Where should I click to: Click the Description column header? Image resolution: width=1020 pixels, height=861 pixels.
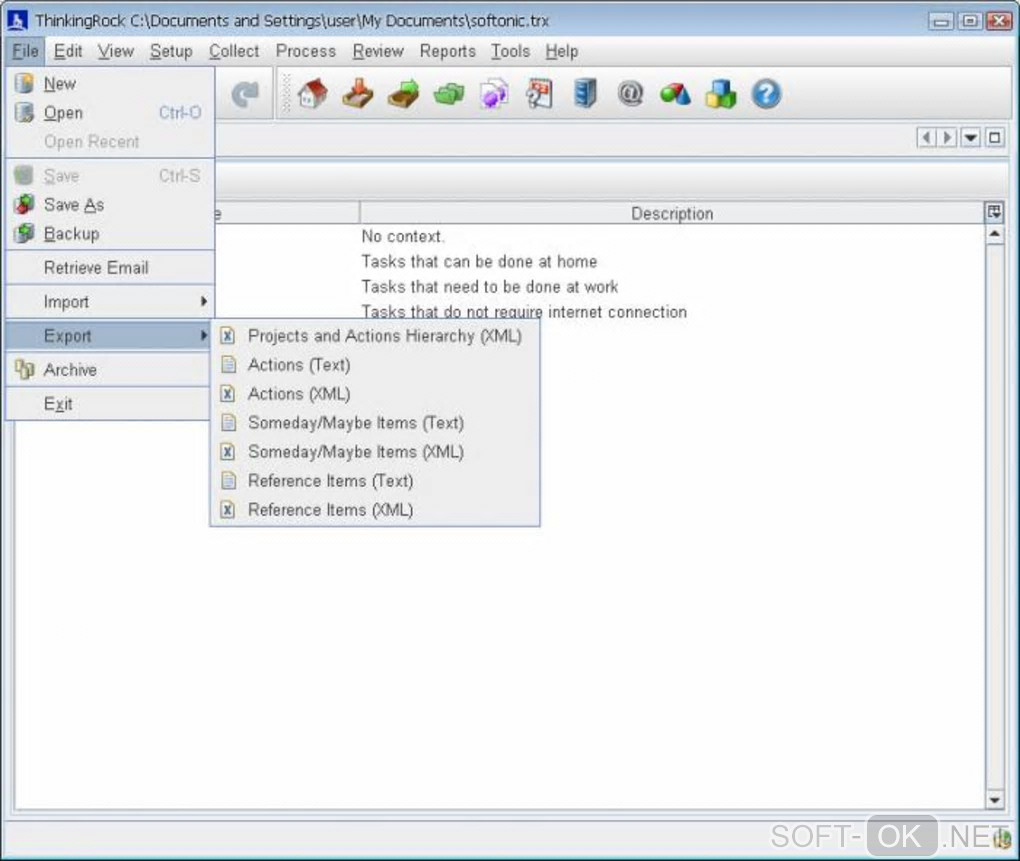[672, 213]
